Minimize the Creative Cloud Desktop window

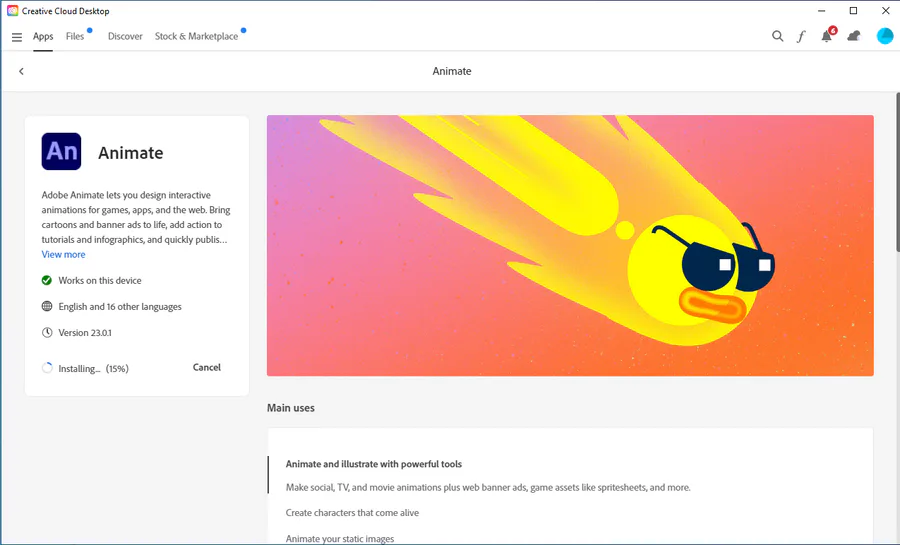point(822,11)
